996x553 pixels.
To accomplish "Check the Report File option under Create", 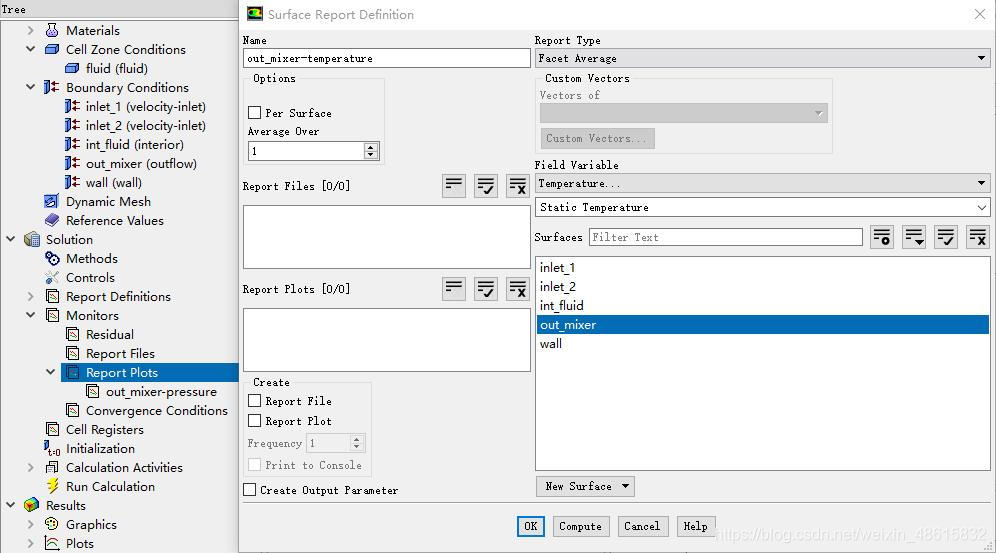I will [255, 401].
